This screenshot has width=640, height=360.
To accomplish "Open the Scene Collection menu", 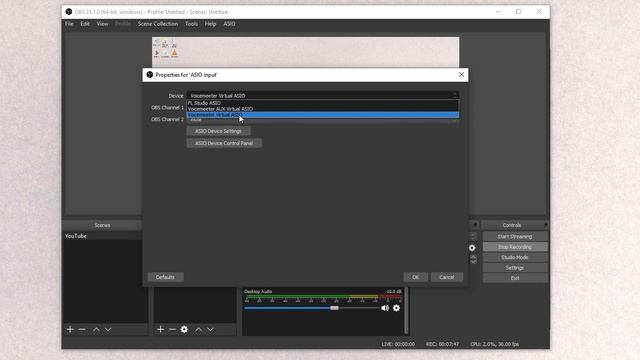I will click(158, 24).
